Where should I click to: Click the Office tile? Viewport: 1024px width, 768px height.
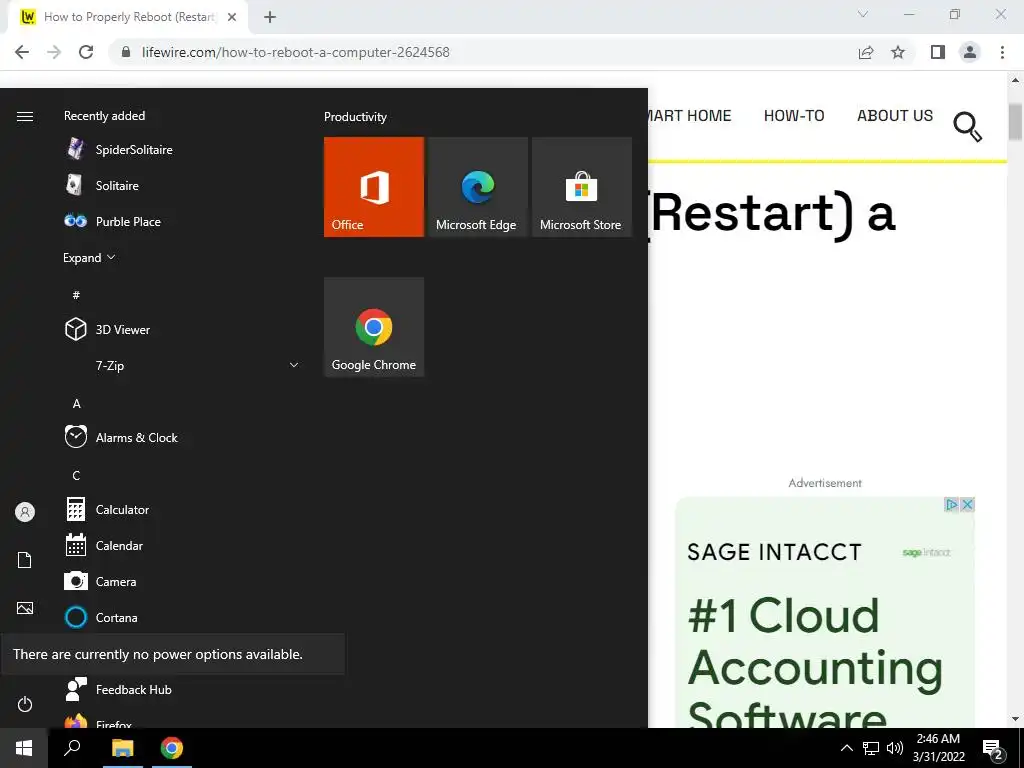click(x=374, y=187)
